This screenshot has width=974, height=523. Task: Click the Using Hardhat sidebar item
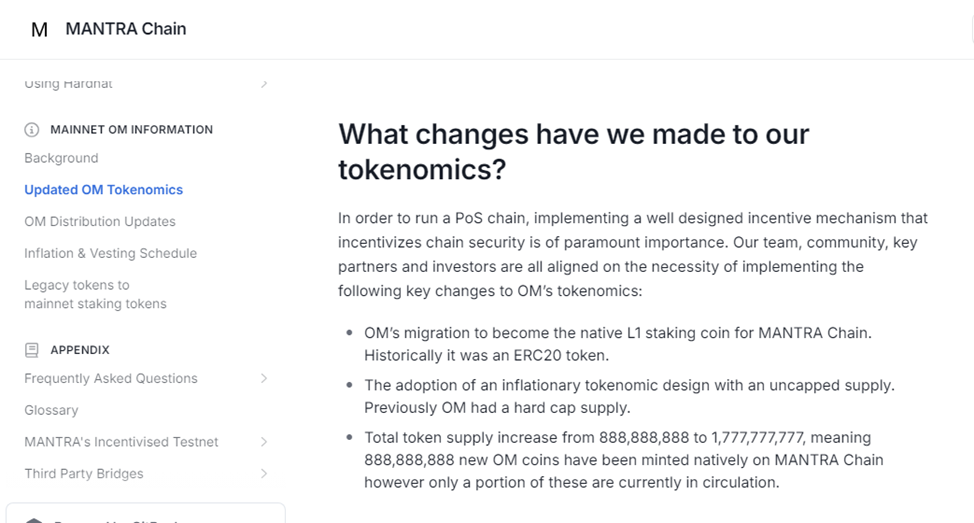68,83
